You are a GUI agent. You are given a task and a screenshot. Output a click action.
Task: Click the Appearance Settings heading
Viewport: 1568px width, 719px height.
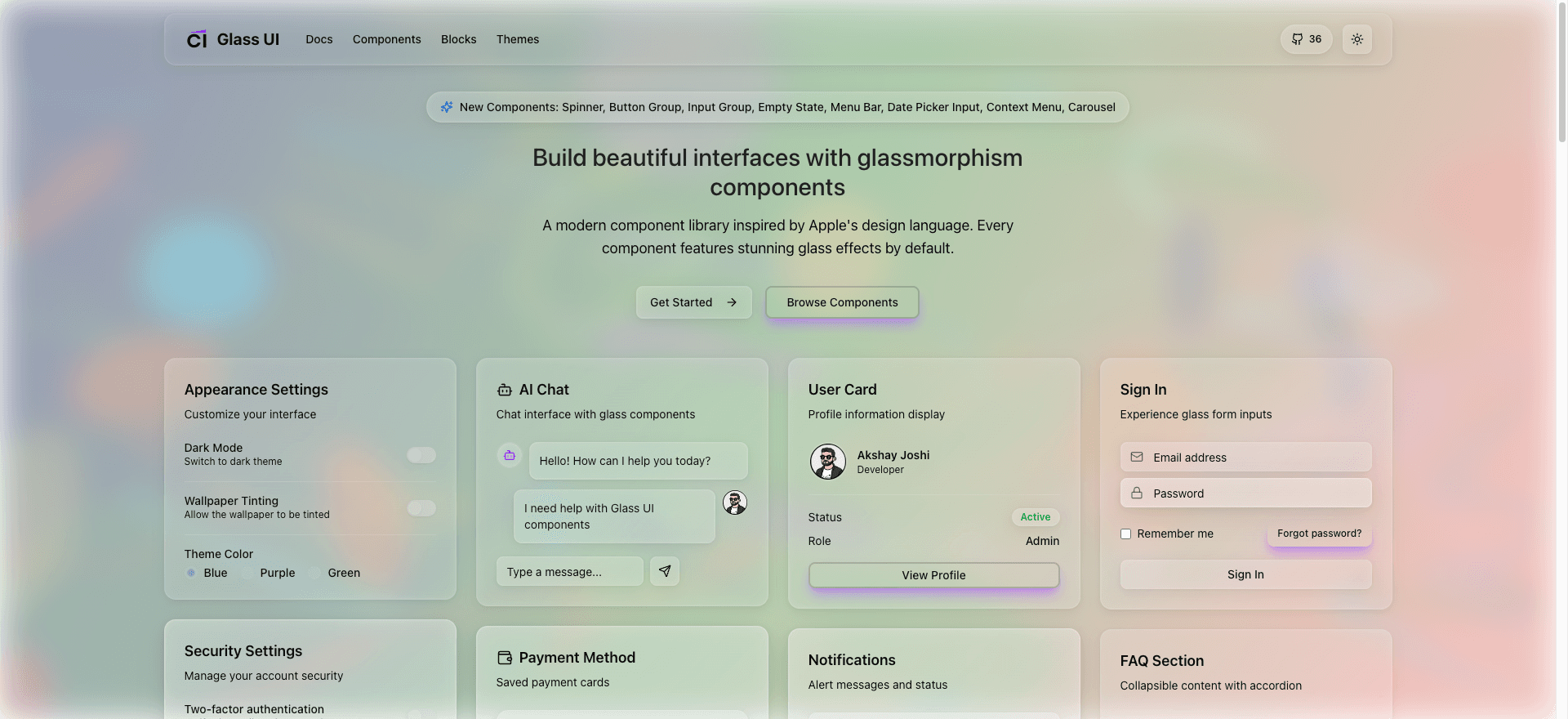[x=256, y=390]
